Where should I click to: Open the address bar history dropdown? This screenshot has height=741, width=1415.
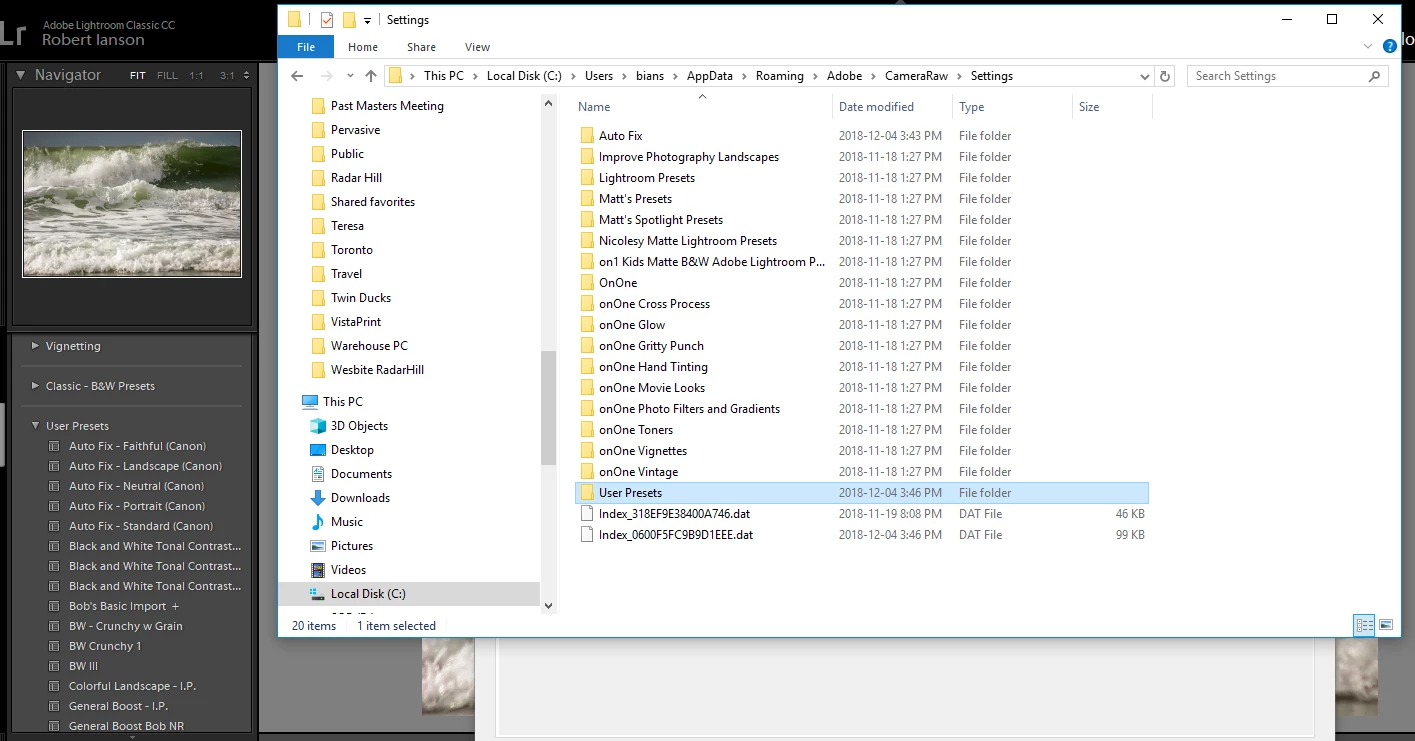click(1145, 76)
